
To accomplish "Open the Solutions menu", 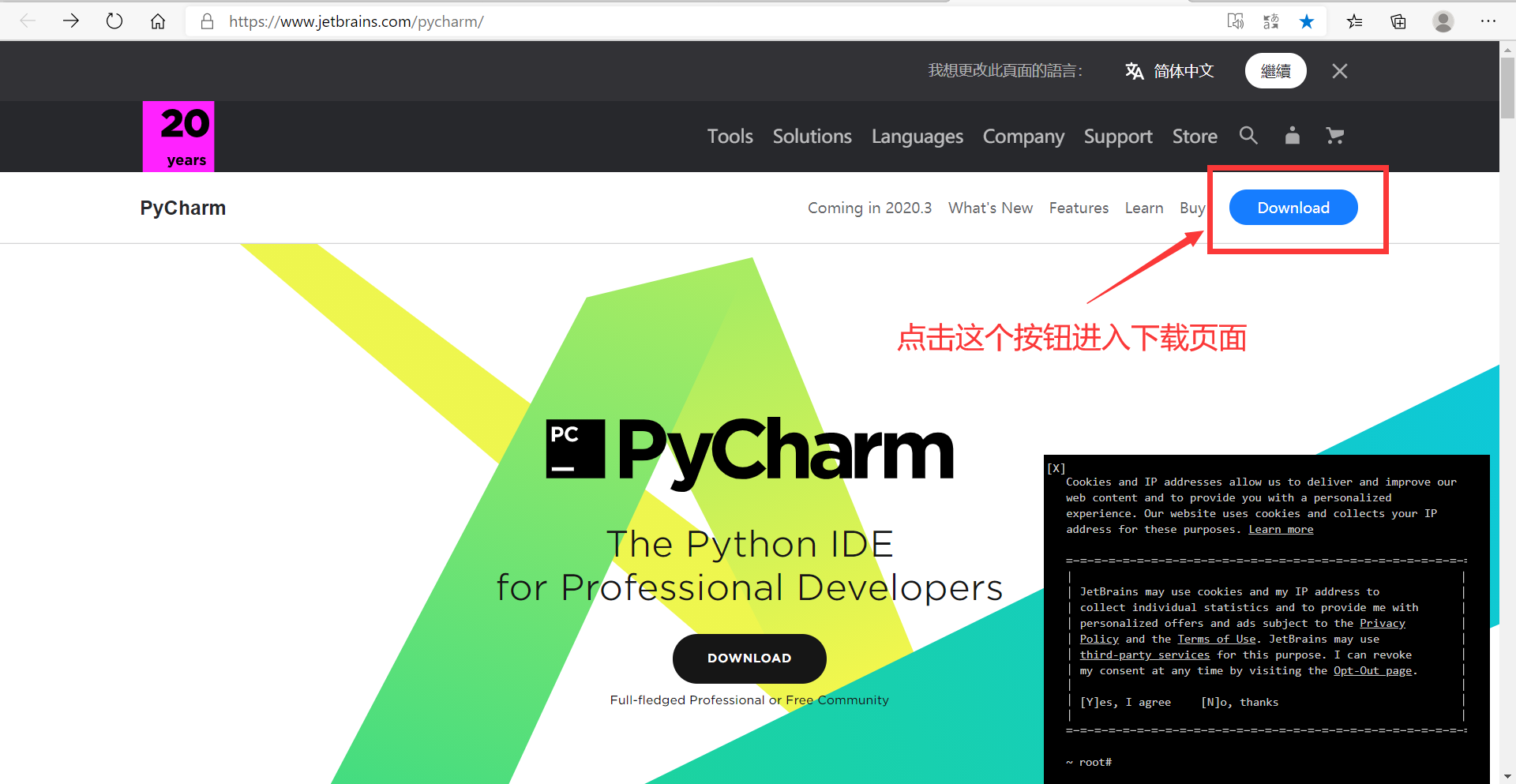I will pos(812,137).
